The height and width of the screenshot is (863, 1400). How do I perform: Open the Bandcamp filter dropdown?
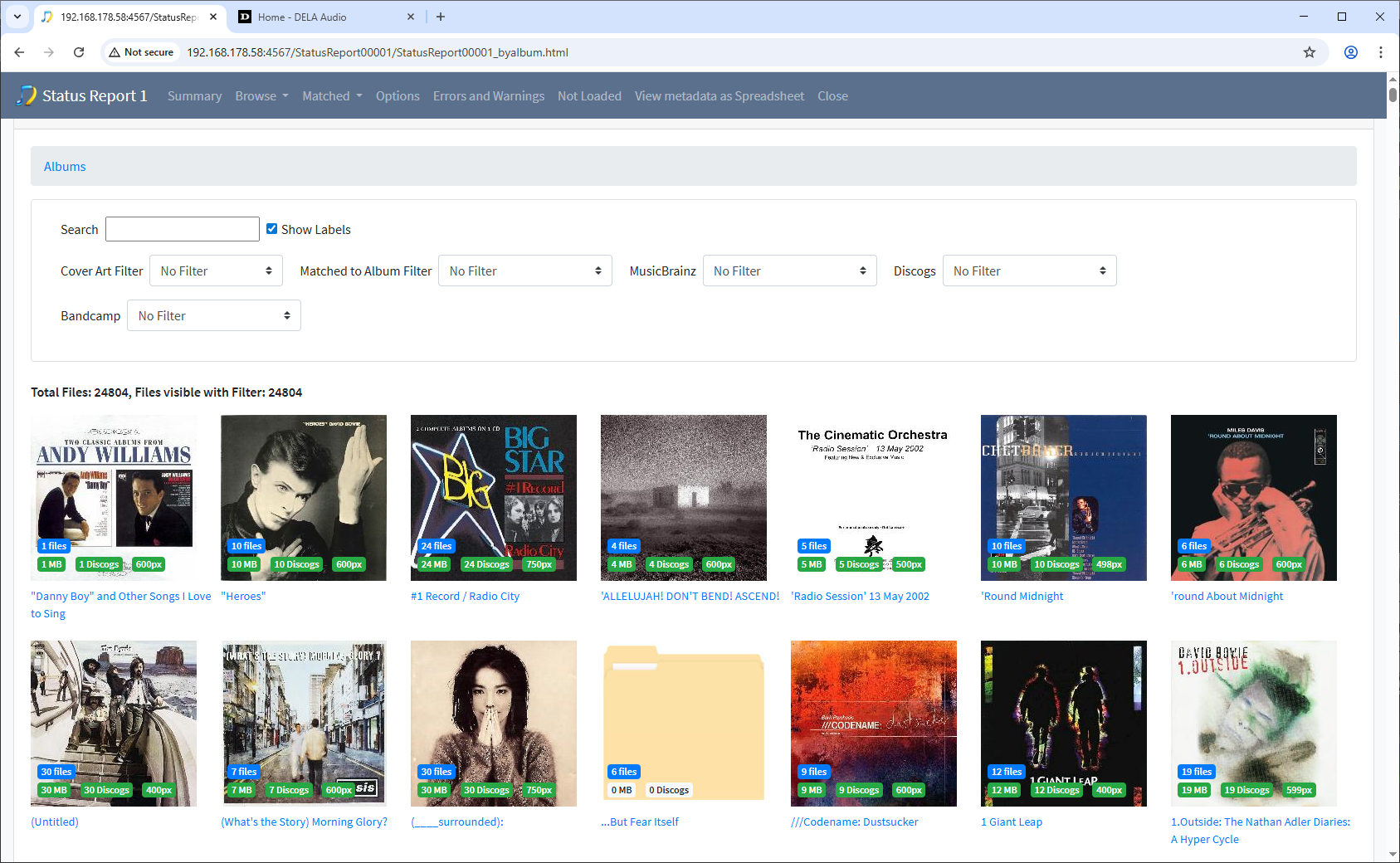click(x=213, y=316)
